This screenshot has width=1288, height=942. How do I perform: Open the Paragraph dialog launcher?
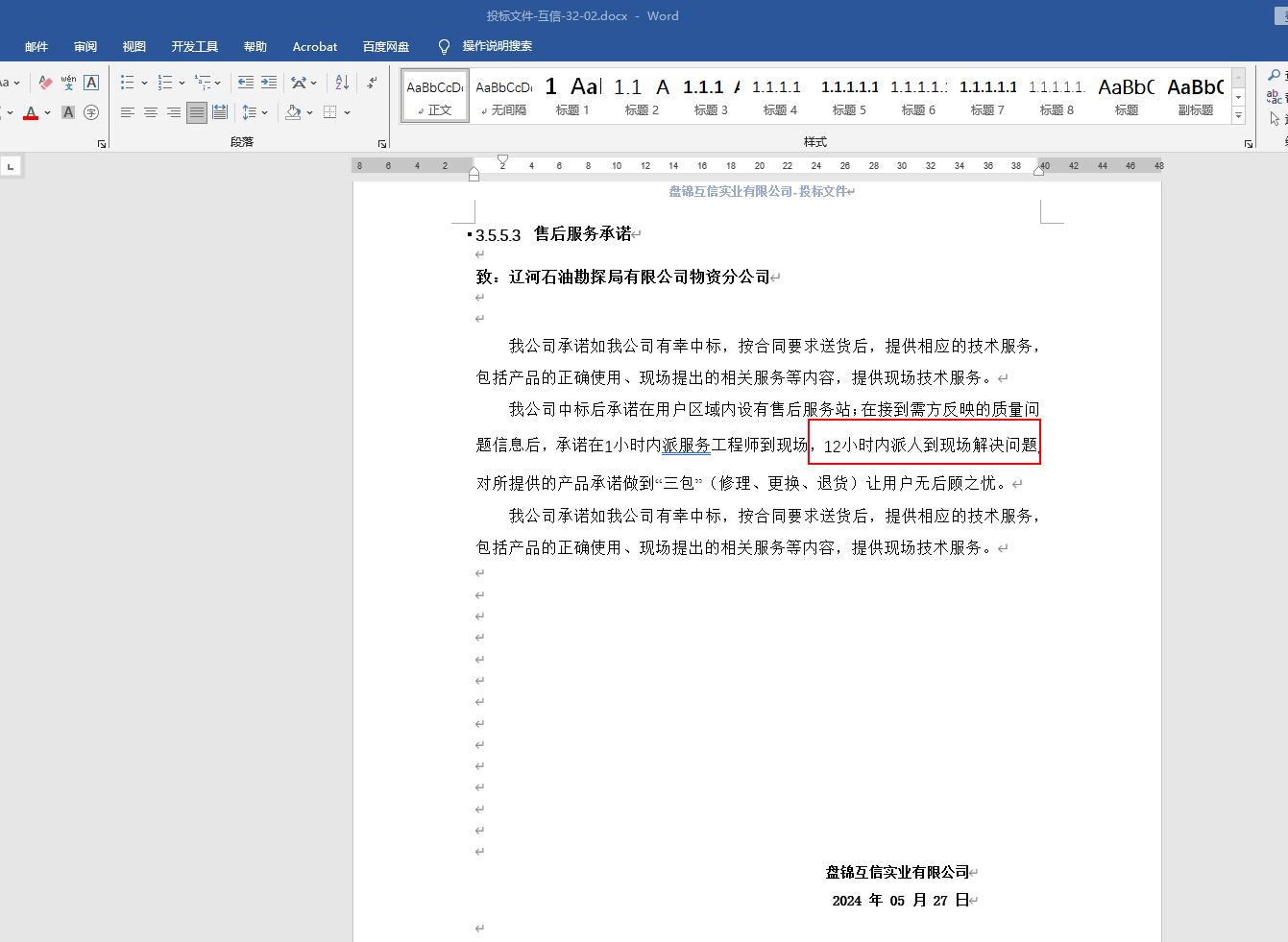(x=382, y=144)
